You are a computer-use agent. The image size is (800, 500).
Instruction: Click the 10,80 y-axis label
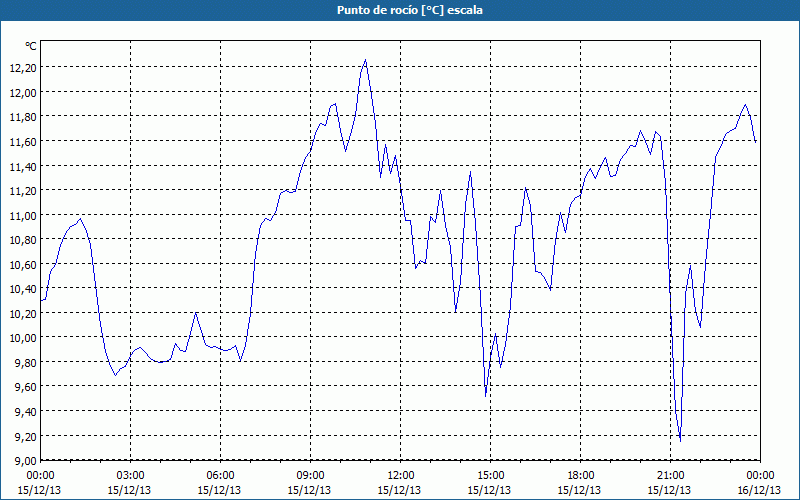[x=23, y=239]
